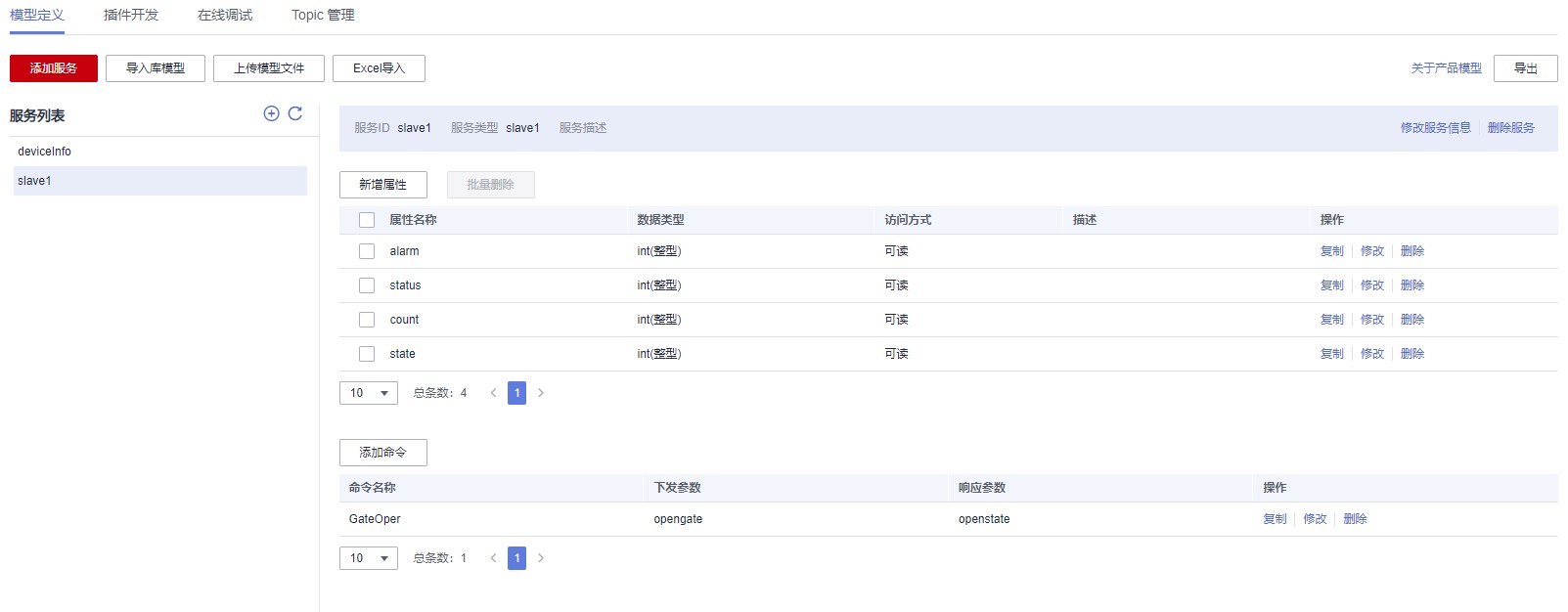
Task: Check the status attribute checkbox
Action: pyautogui.click(x=367, y=285)
